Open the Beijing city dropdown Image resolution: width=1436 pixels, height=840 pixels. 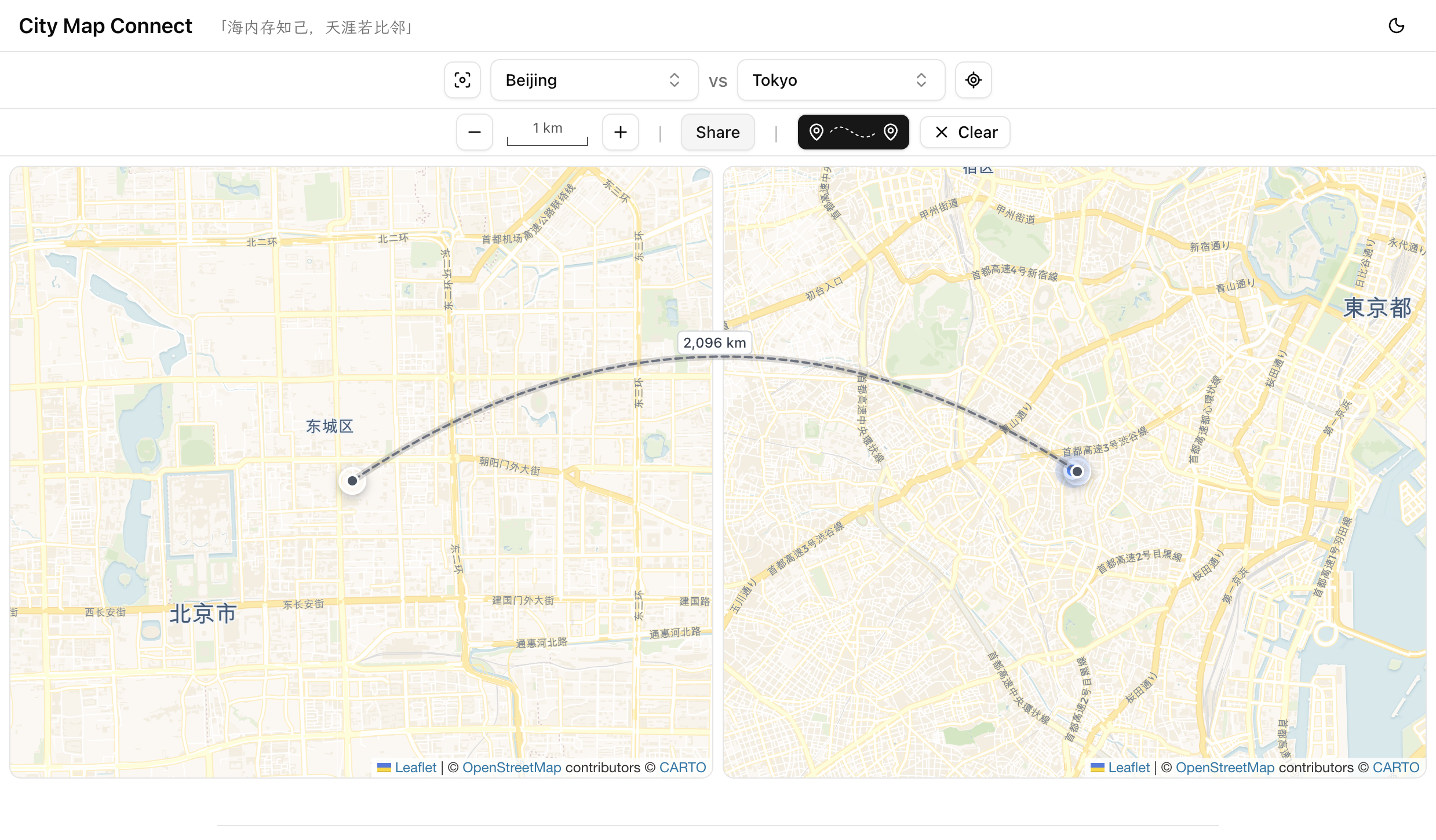pyautogui.click(x=593, y=80)
